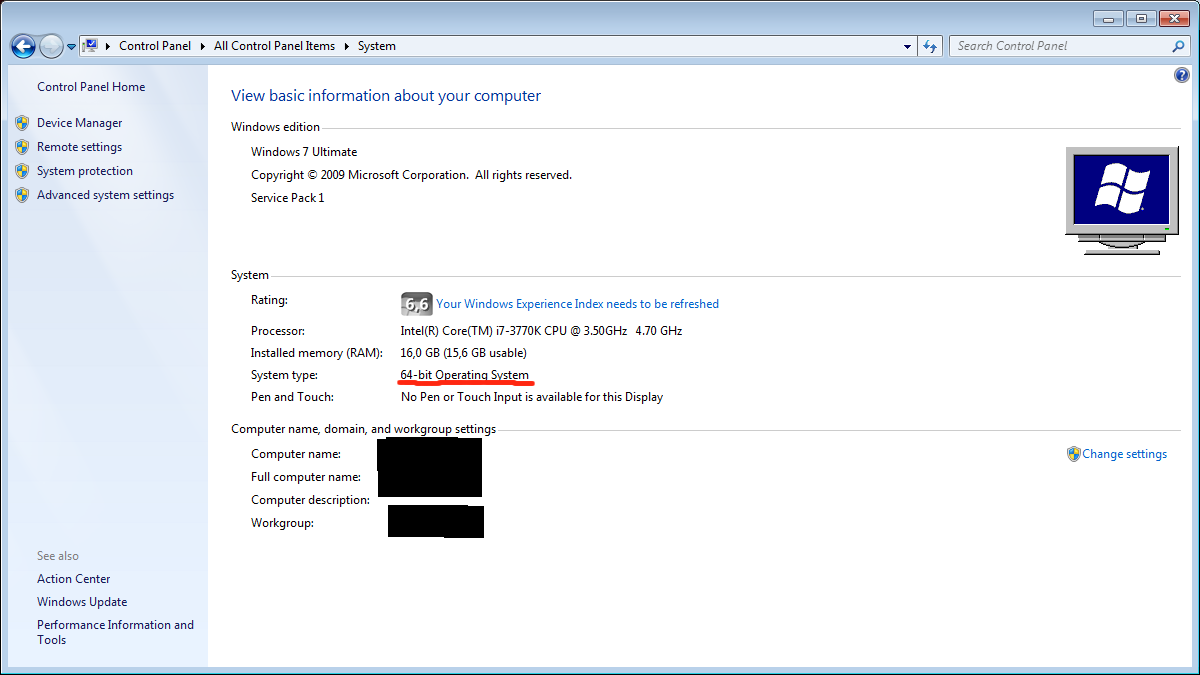1200x675 pixels.
Task: Open Windows Experience Index refresh link
Action: [x=578, y=304]
